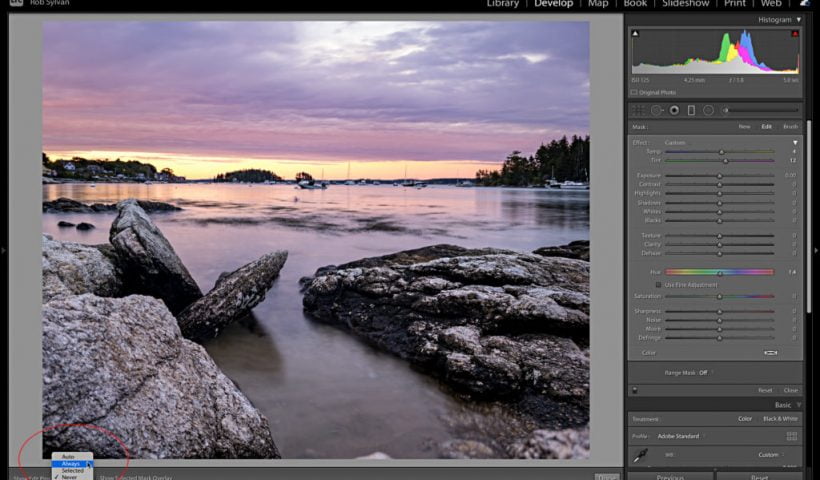820x480 pixels.
Task: Choose Always in the Show Edit Pins menu
Action: point(71,464)
